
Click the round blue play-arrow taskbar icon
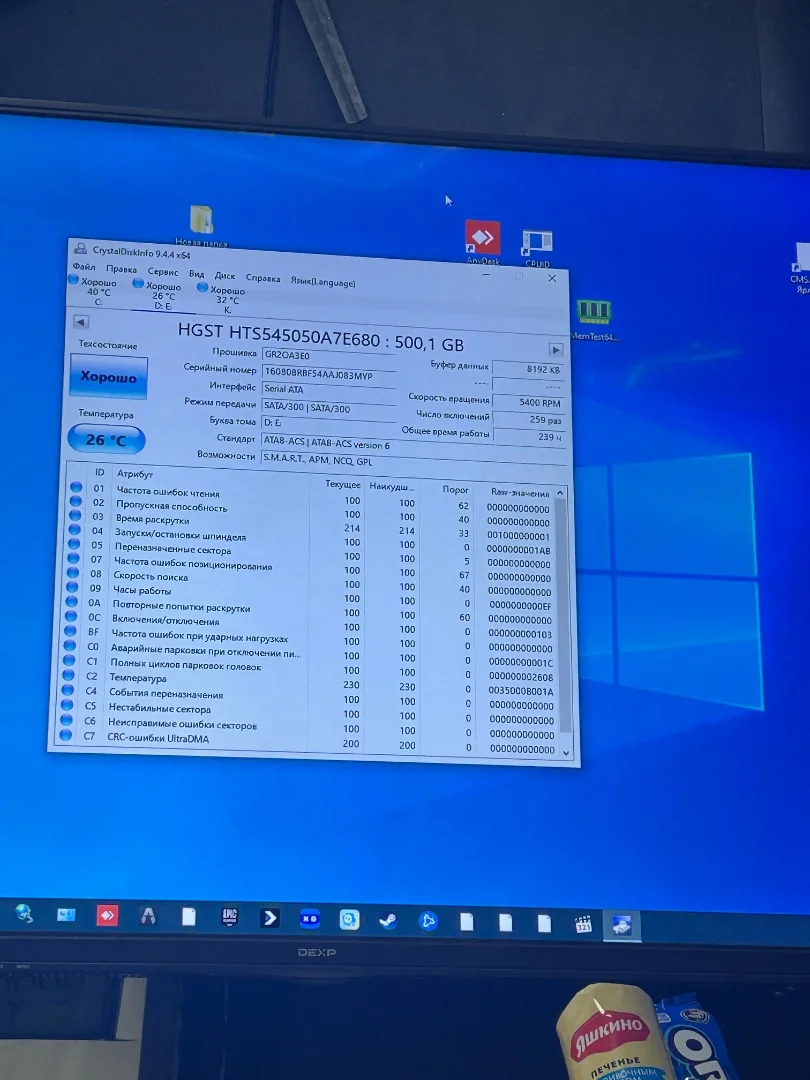point(428,922)
